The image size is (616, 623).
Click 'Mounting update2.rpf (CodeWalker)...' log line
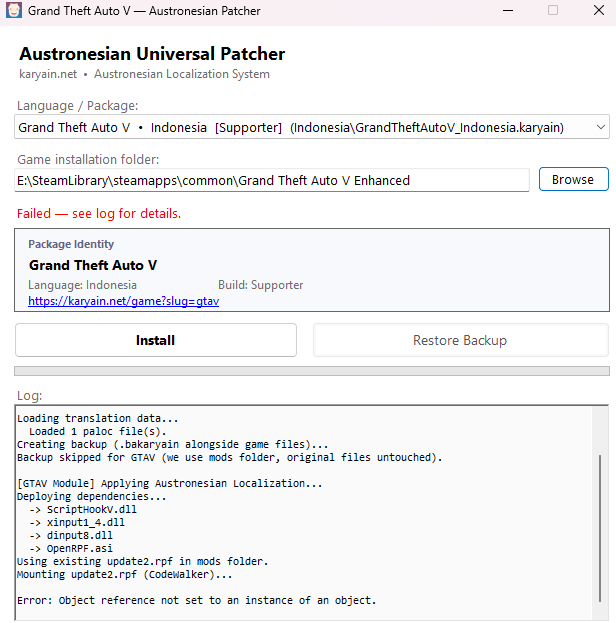click(125, 575)
